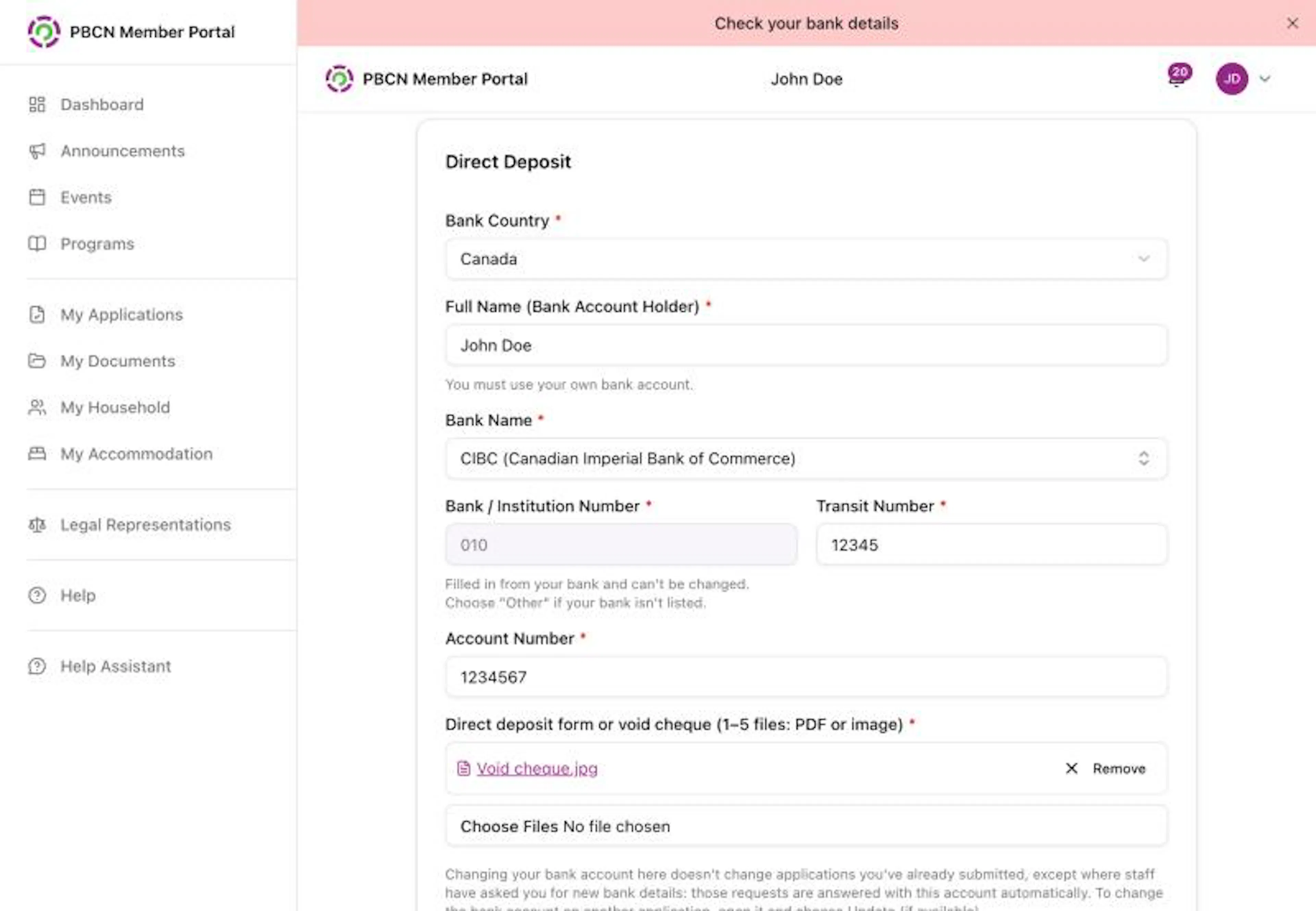Screen dimensions: 1316x911
Task: Click into the Transit Number field
Action: 992,544
